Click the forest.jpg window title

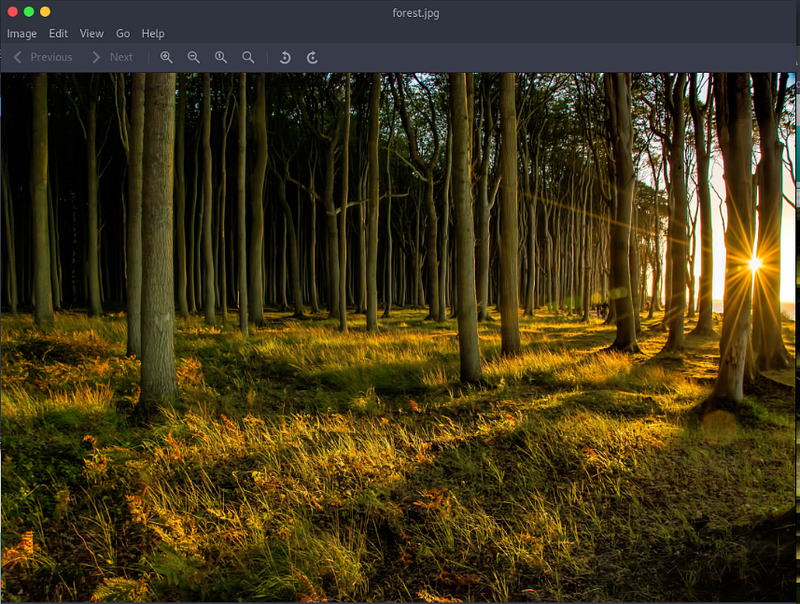pyautogui.click(x=416, y=13)
